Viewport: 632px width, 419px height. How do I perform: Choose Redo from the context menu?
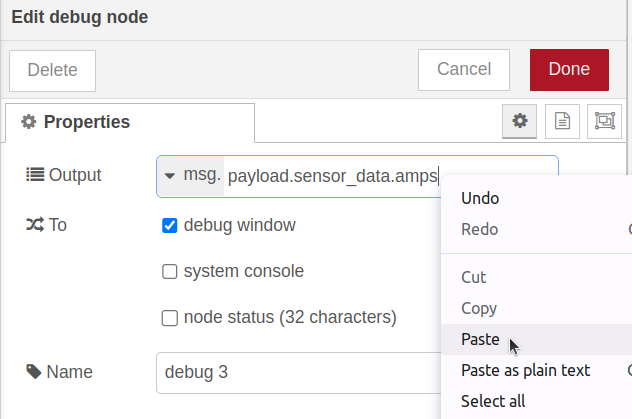(x=536, y=229)
